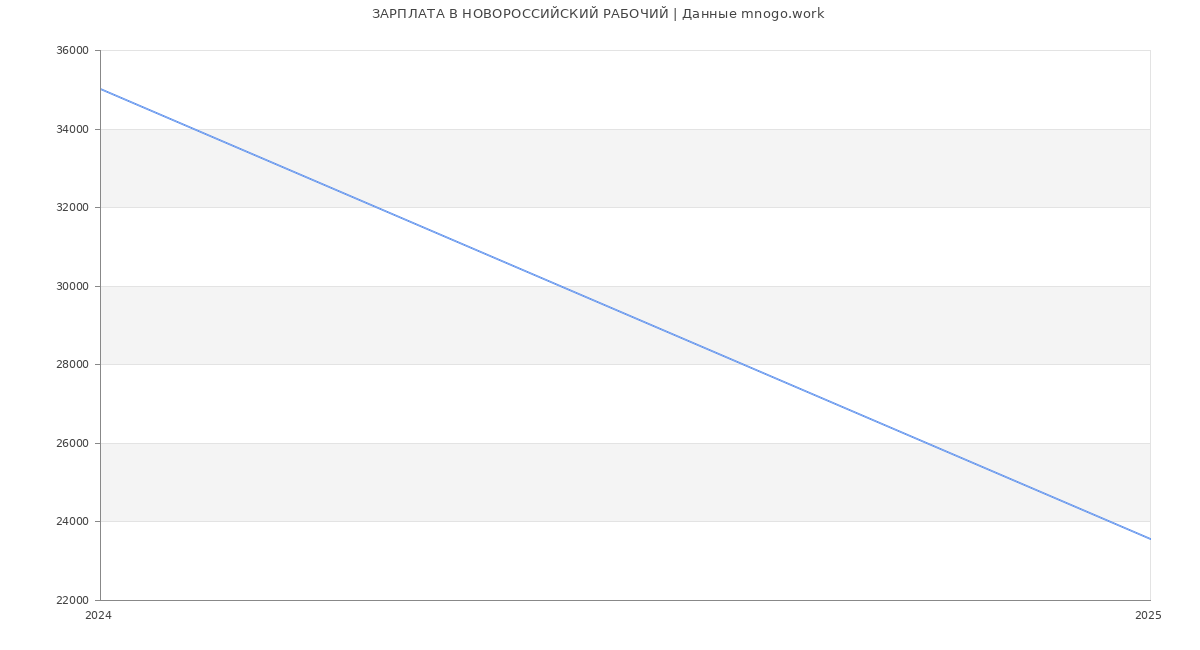
Task: Click the 2024 x-axis label
Action: [x=99, y=615]
